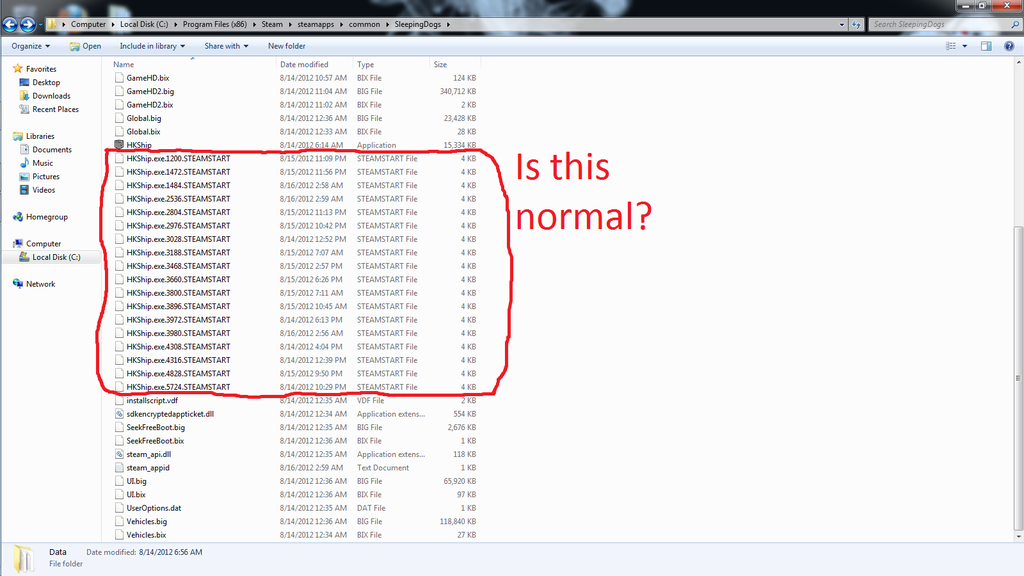The width and height of the screenshot is (1024, 576).
Task: Select GameHD2.big file
Action: [150, 91]
